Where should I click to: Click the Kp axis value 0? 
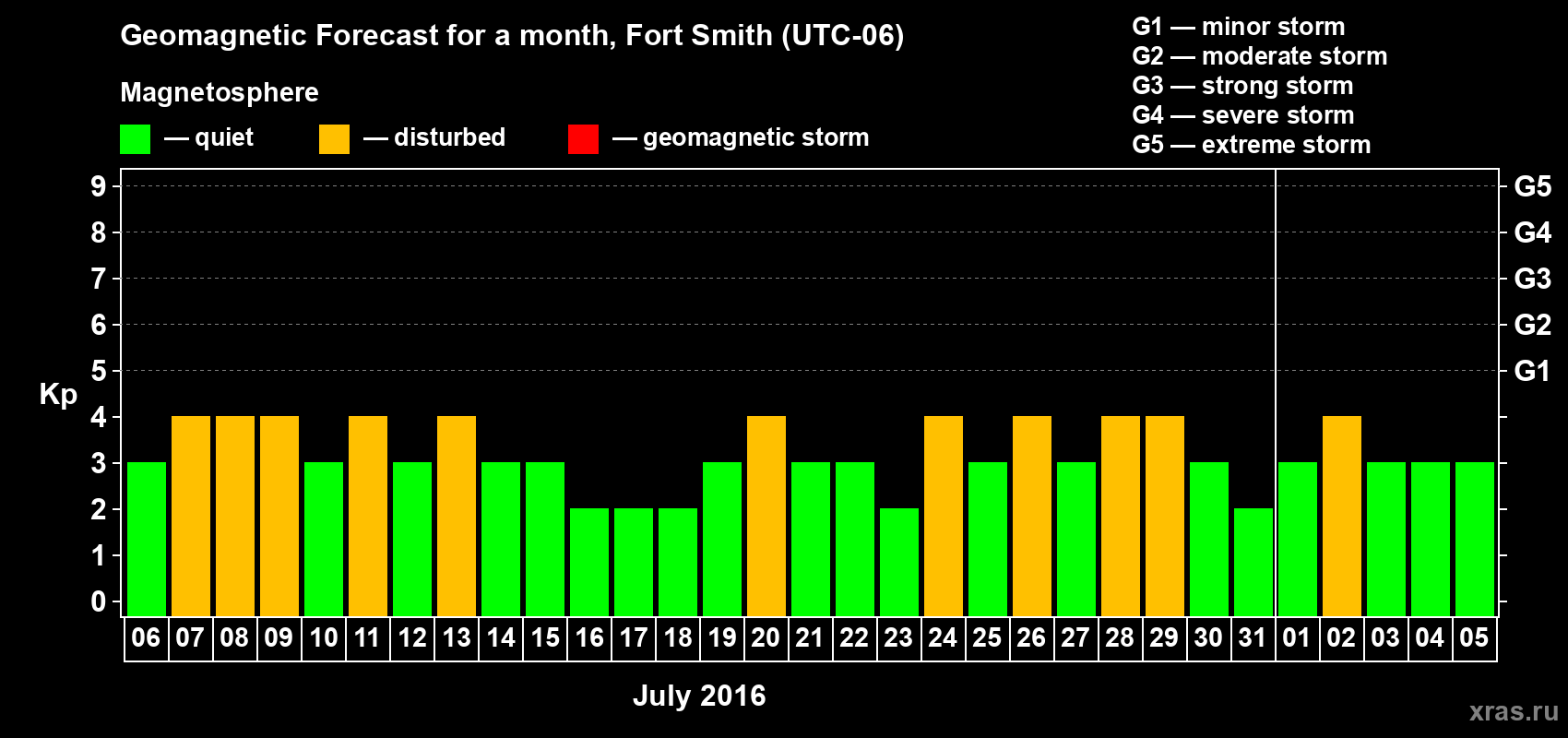pos(99,601)
